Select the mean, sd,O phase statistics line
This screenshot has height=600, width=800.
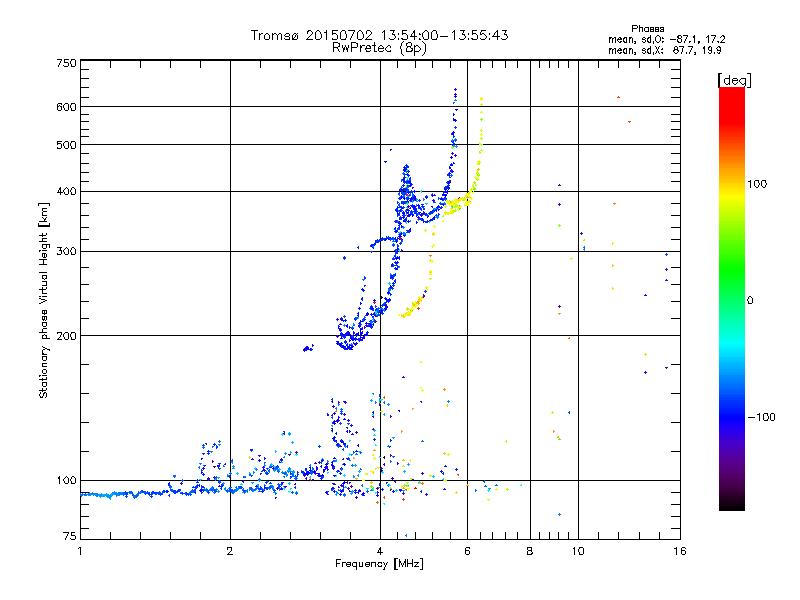[x=672, y=38]
